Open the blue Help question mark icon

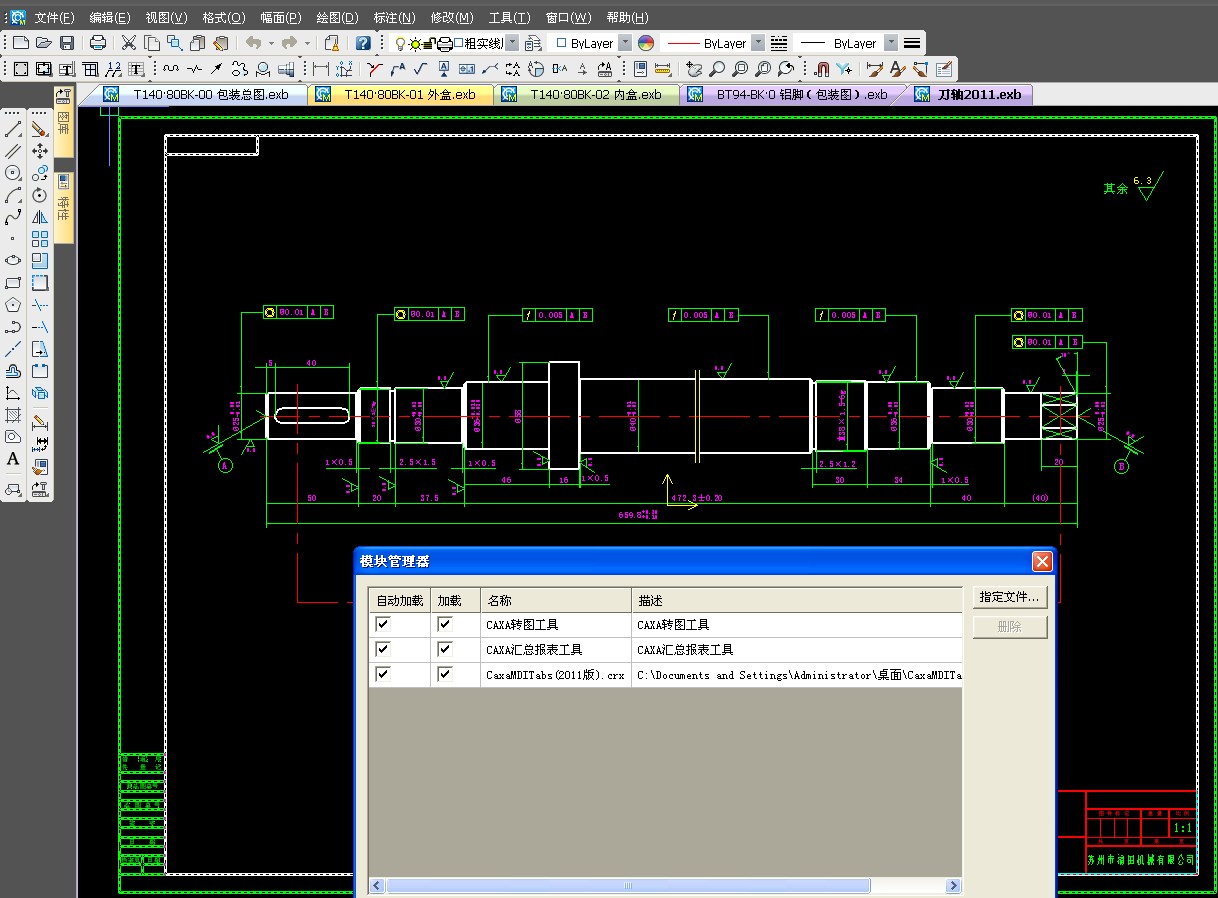(363, 43)
